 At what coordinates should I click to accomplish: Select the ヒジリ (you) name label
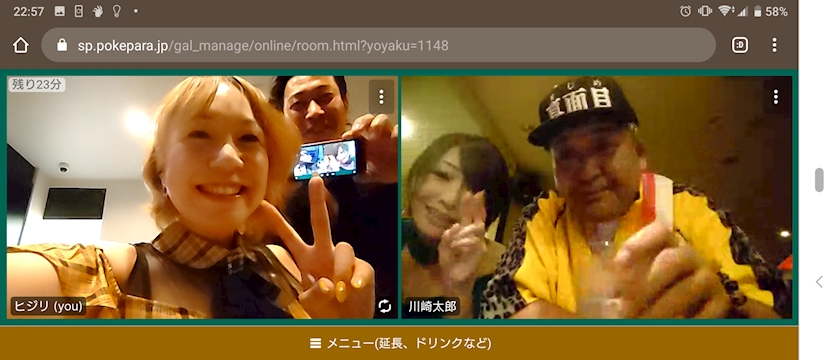tap(48, 306)
